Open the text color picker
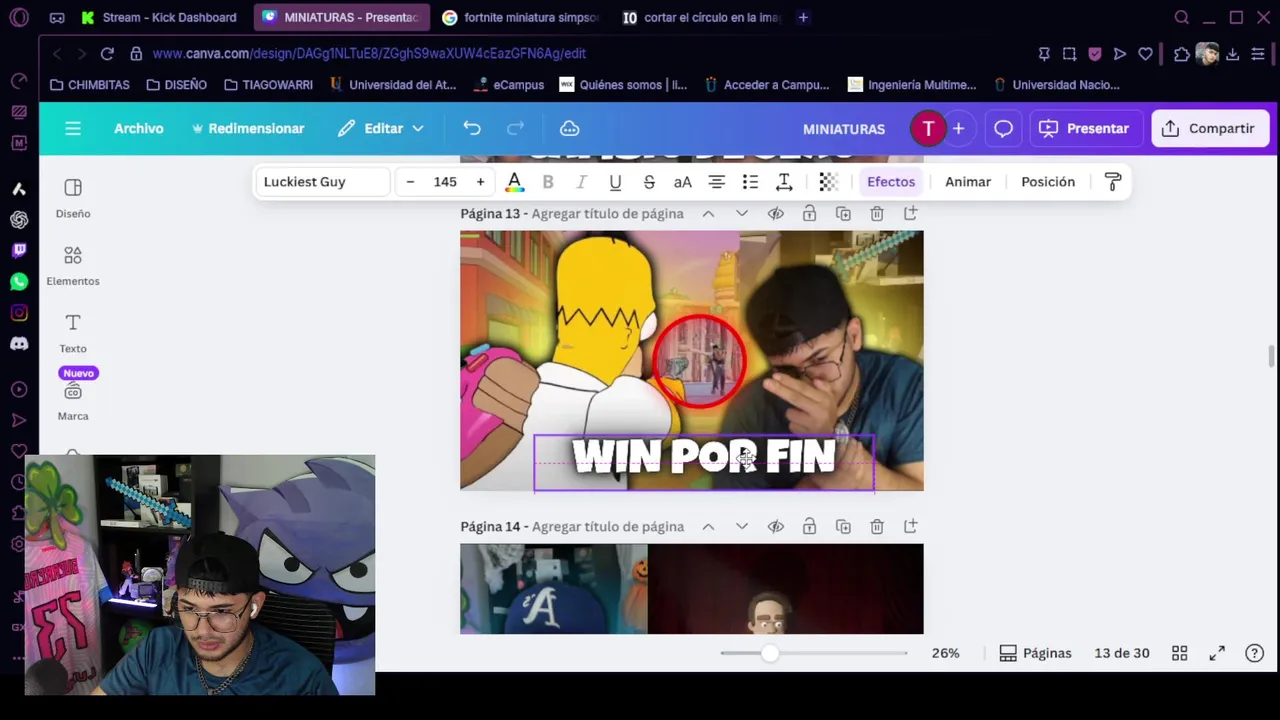Viewport: 1280px width, 720px height. coord(514,182)
